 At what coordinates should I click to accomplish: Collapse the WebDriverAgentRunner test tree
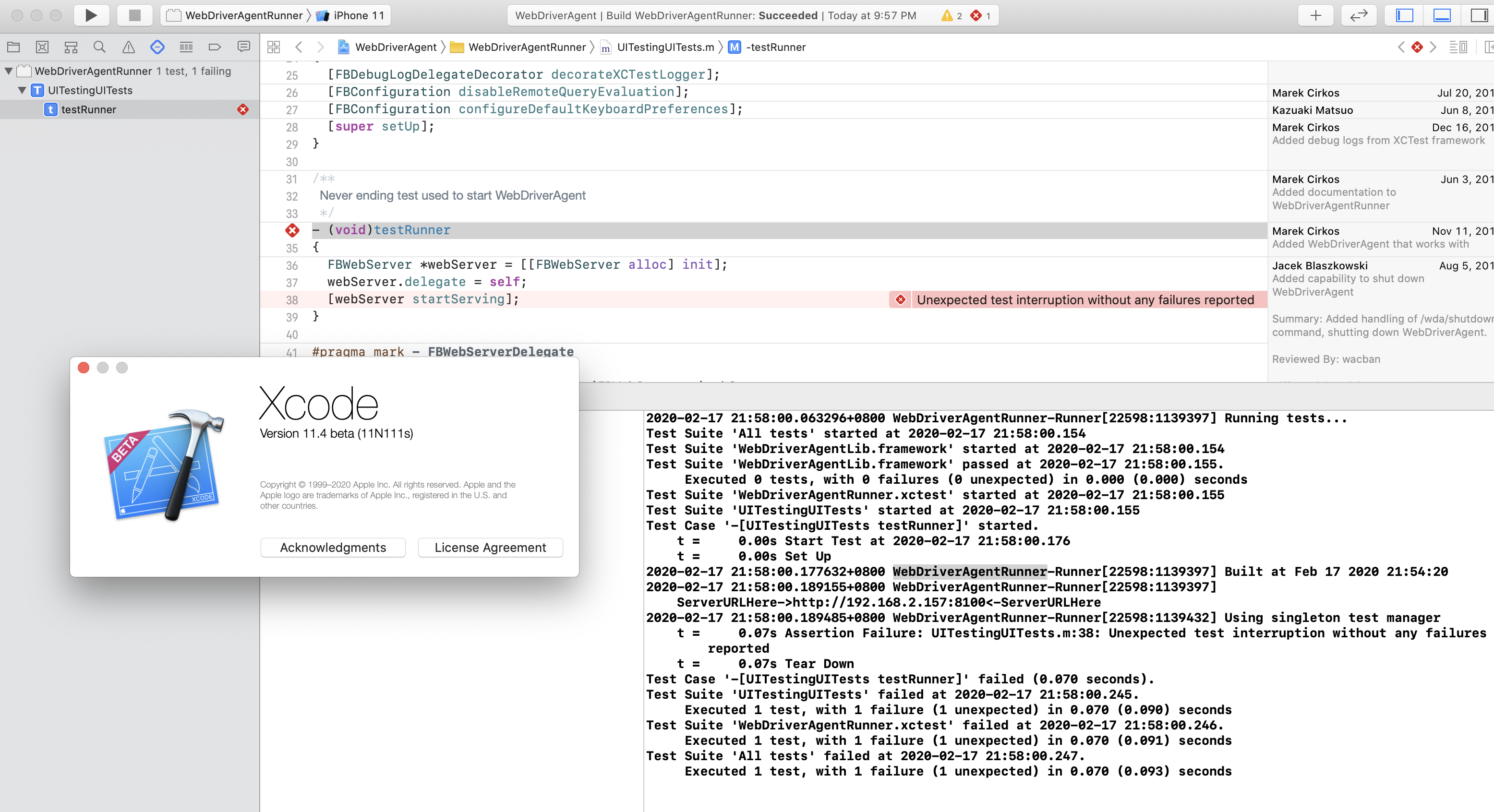(9, 72)
